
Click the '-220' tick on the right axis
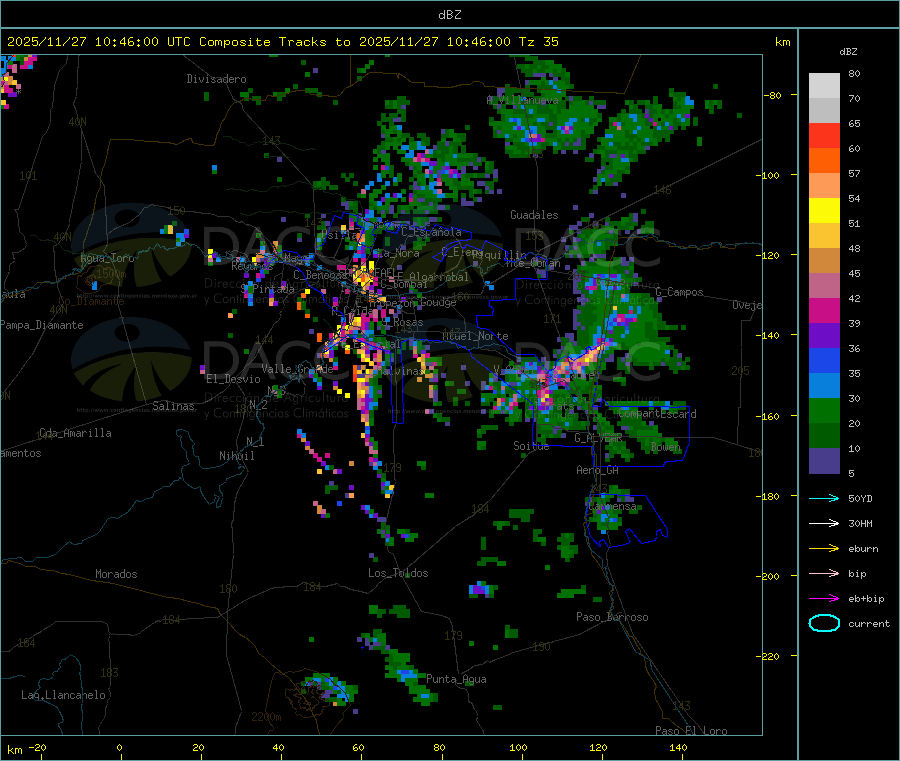pyautogui.click(x=770, y=657)
